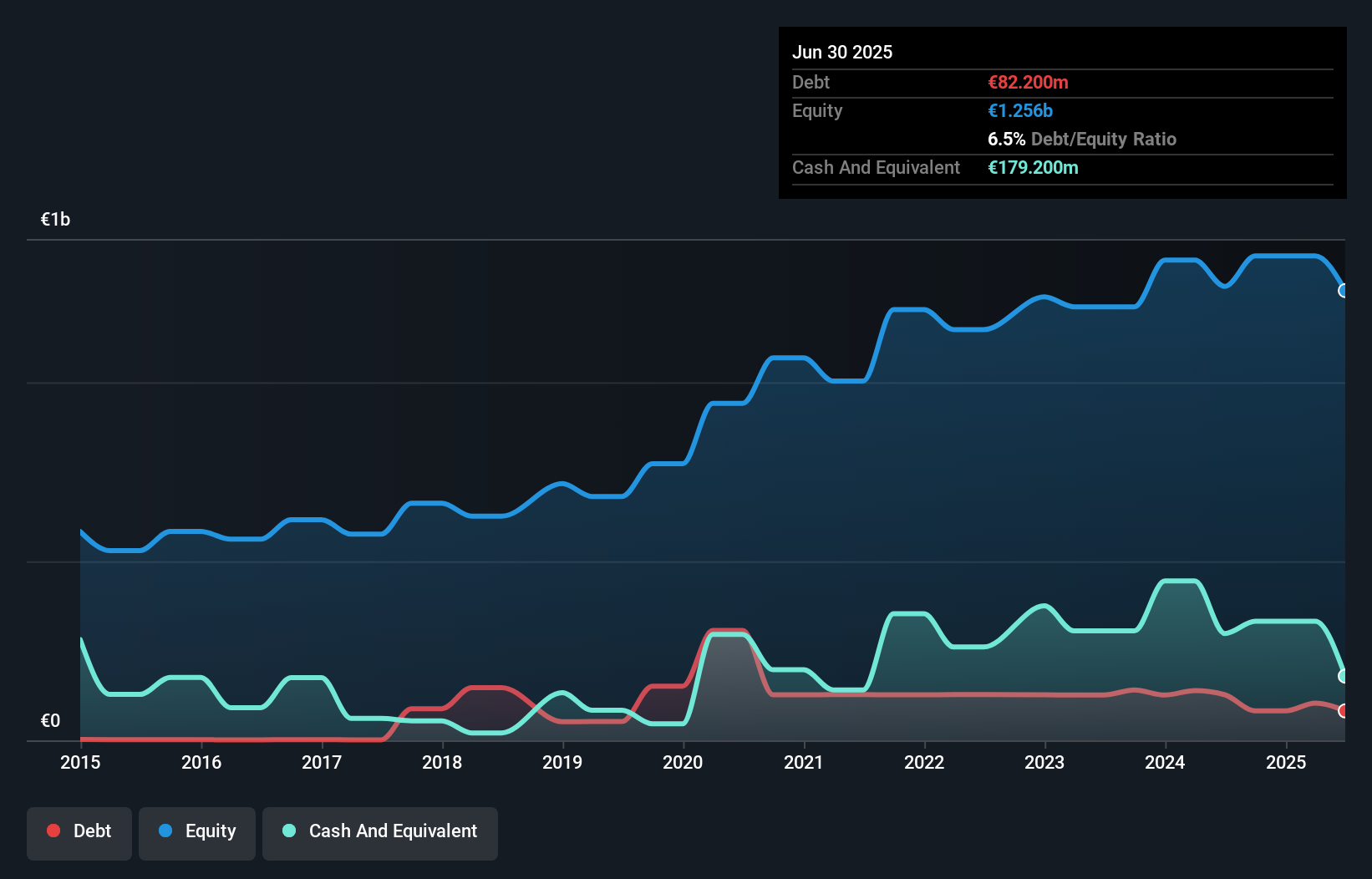Click the Cash endpoint marker on the chart

coord(1344,676)
